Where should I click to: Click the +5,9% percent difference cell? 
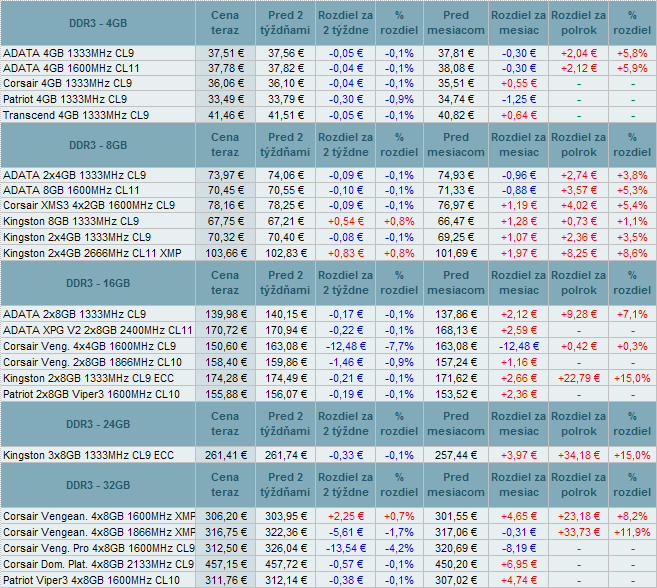pos(632,68)
